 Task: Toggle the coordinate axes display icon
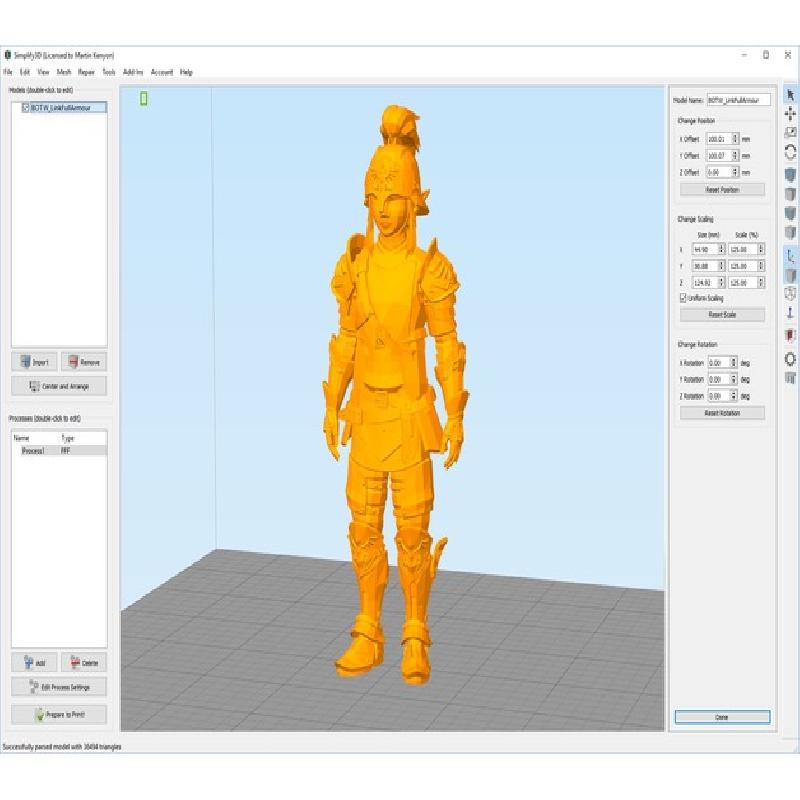pos(790,256)
